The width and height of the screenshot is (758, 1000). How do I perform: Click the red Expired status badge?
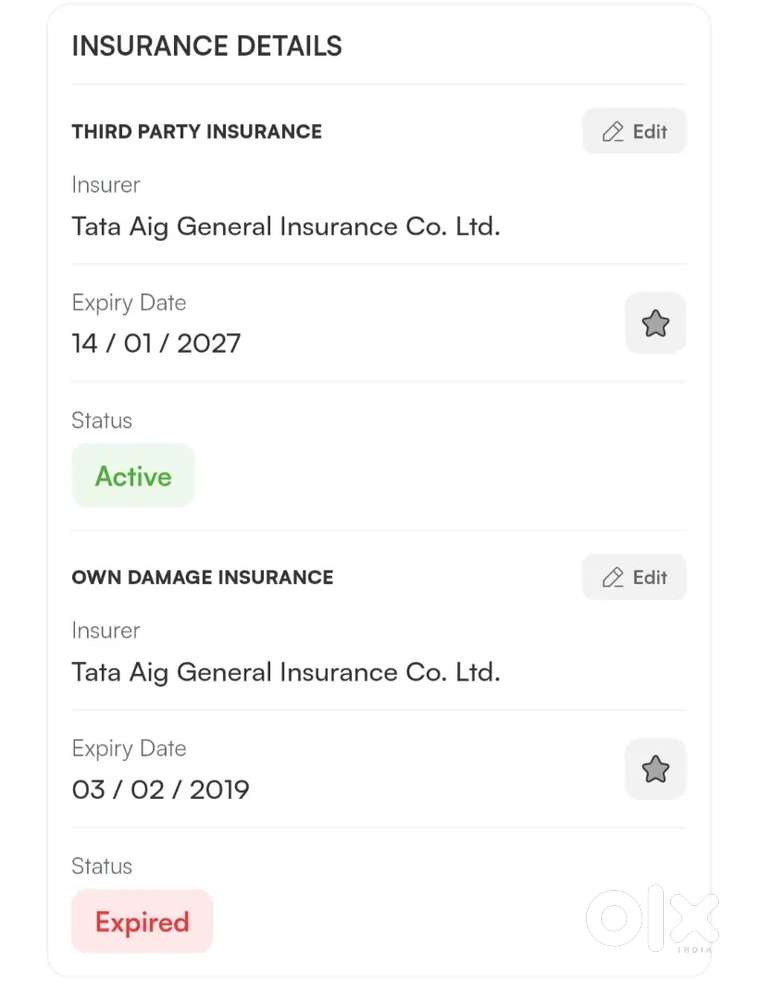[x=142, y=922]
